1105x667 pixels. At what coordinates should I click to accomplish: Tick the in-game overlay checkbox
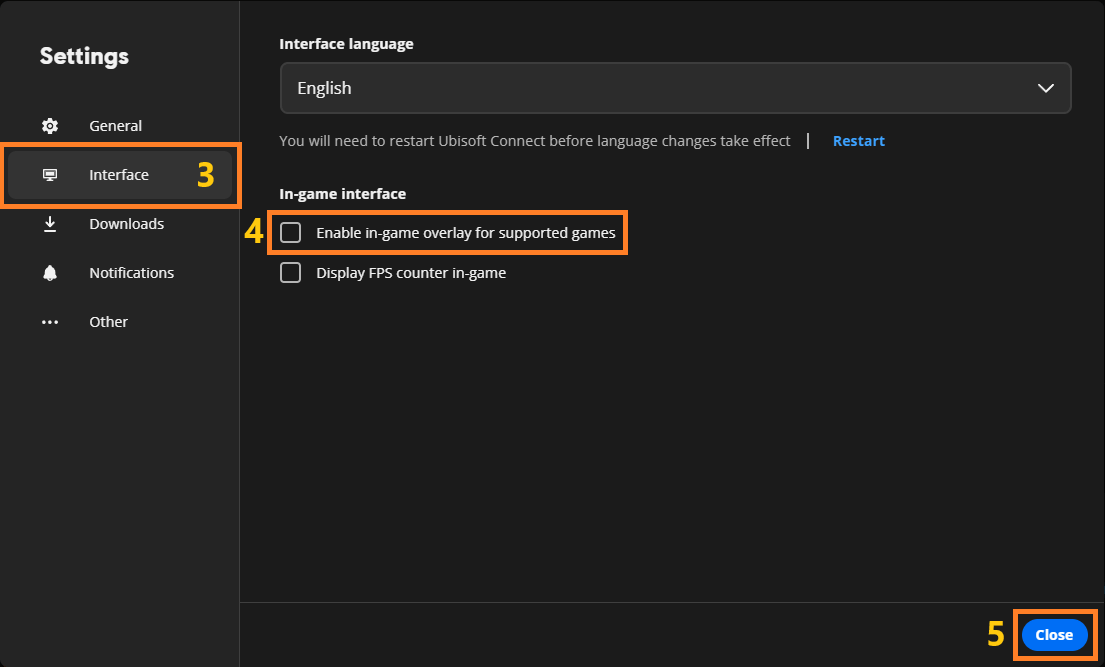290,233
